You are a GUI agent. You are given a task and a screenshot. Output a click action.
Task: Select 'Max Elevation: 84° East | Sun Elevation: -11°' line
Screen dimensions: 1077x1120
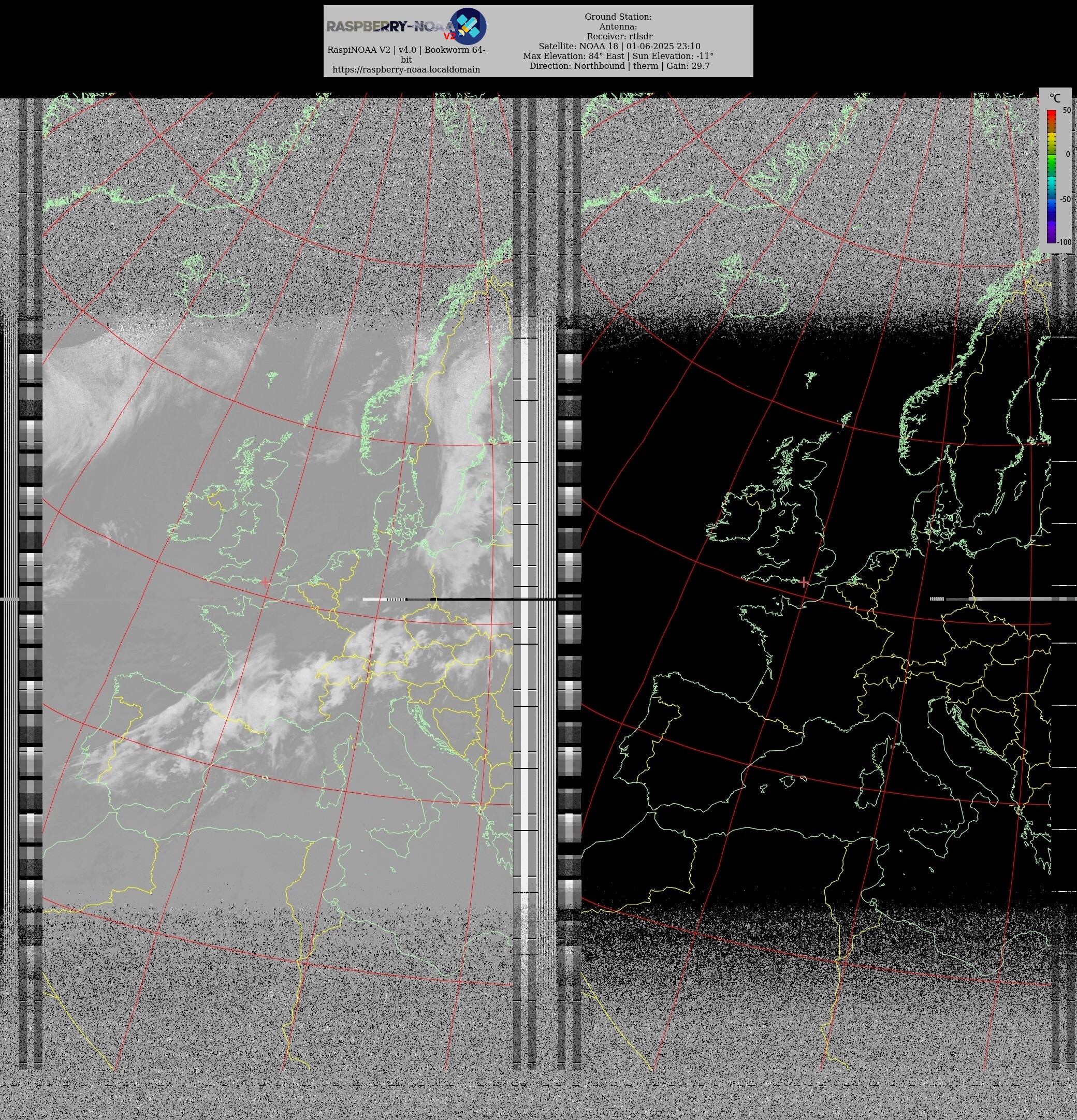(x=618, y=56)
